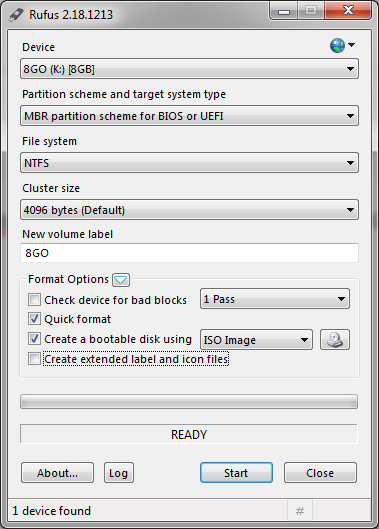Uncheck Create a bootable disk using
Viewport: 379px width, 529px height.
(34, 339)
